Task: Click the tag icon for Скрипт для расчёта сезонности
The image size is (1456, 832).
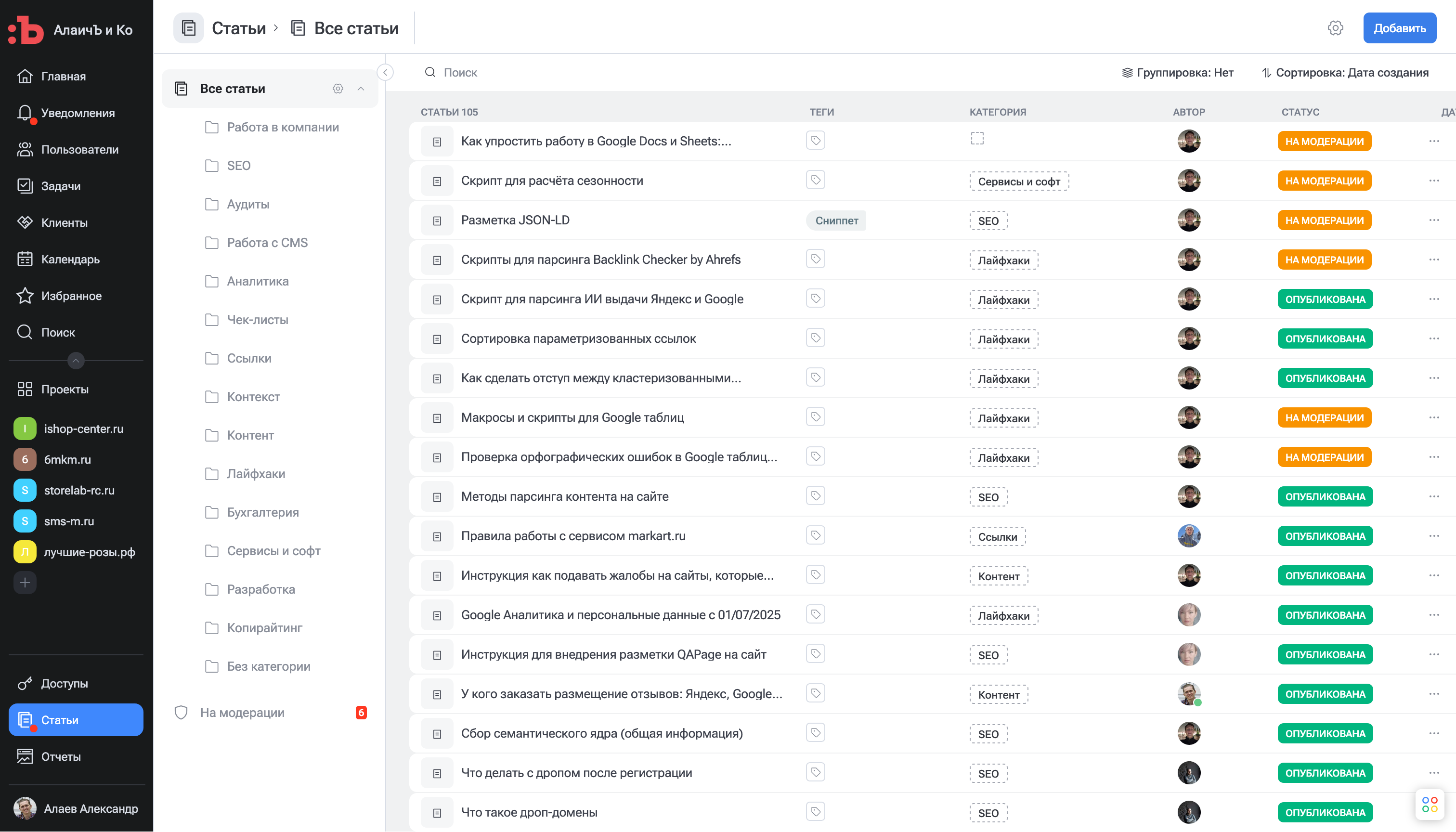Action: click(x=816, y=180)
